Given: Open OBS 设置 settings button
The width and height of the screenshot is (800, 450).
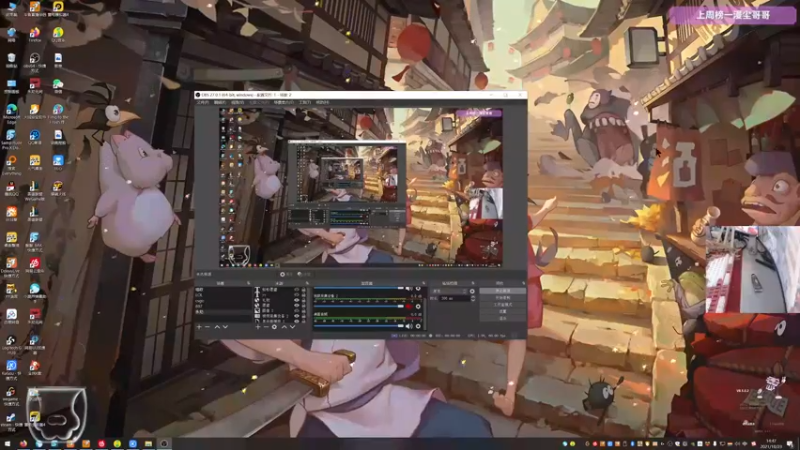Looking at the screenshot, I should tap(503, 311).
